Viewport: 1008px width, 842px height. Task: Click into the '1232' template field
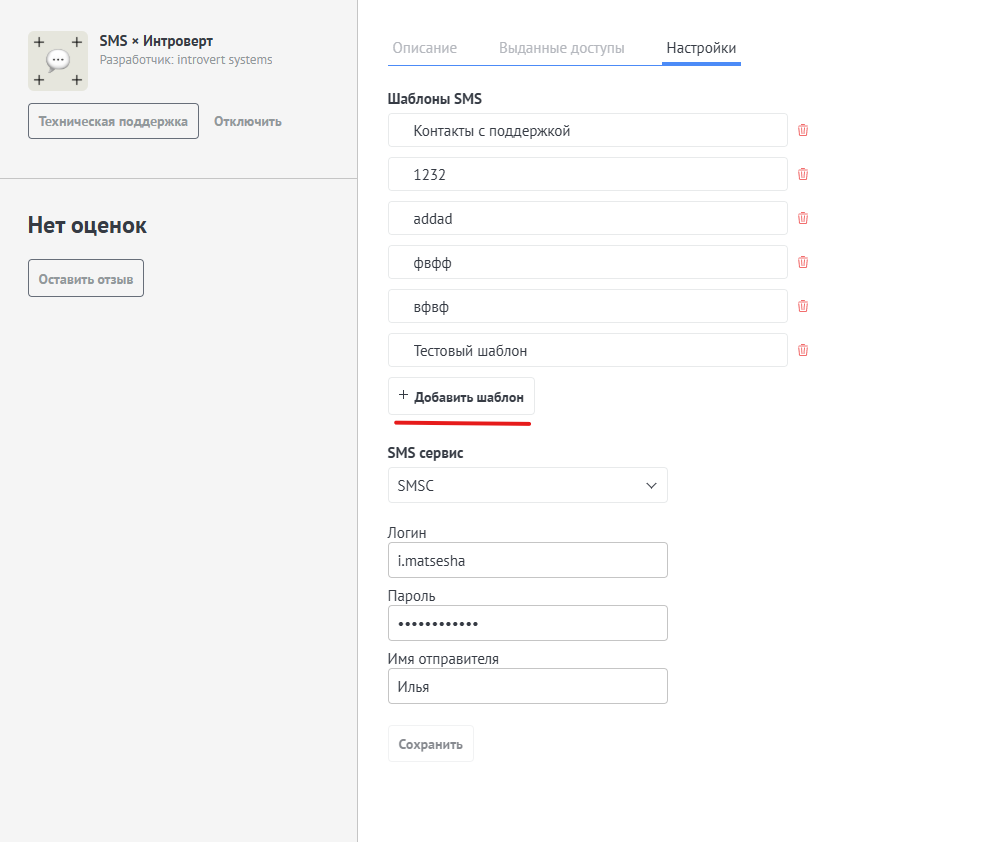[x=588, y=174]
